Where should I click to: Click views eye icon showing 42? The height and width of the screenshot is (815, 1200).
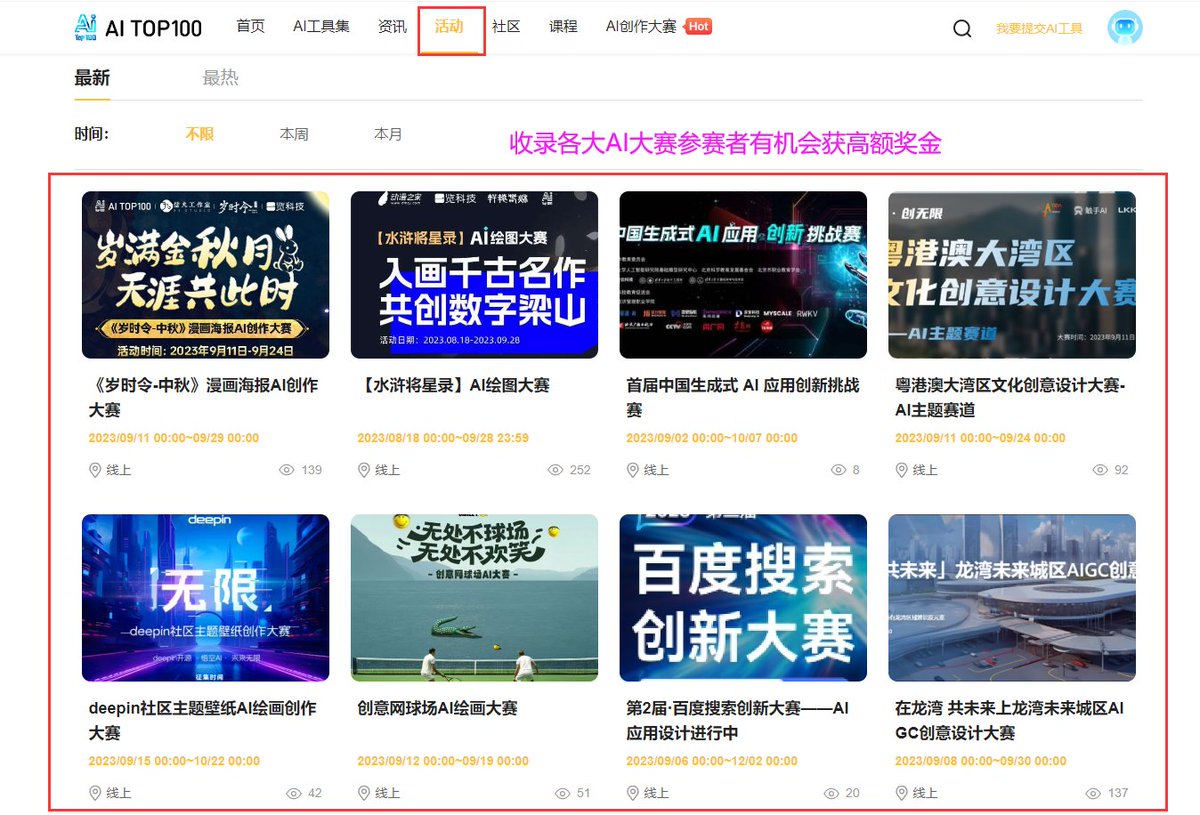(294, 793)
